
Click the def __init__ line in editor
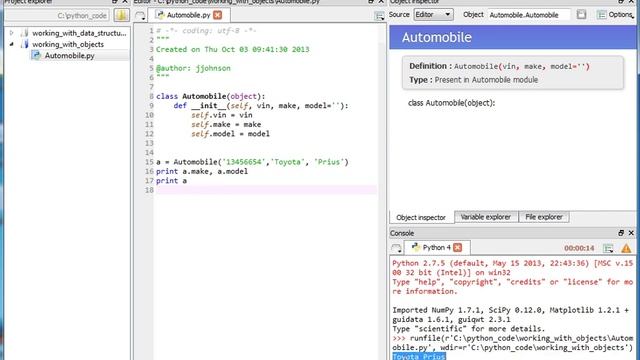coord(261,106)
